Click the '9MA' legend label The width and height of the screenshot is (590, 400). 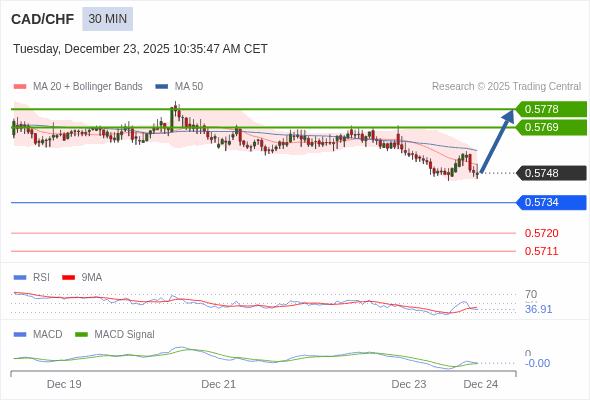(x=92, y=278)
